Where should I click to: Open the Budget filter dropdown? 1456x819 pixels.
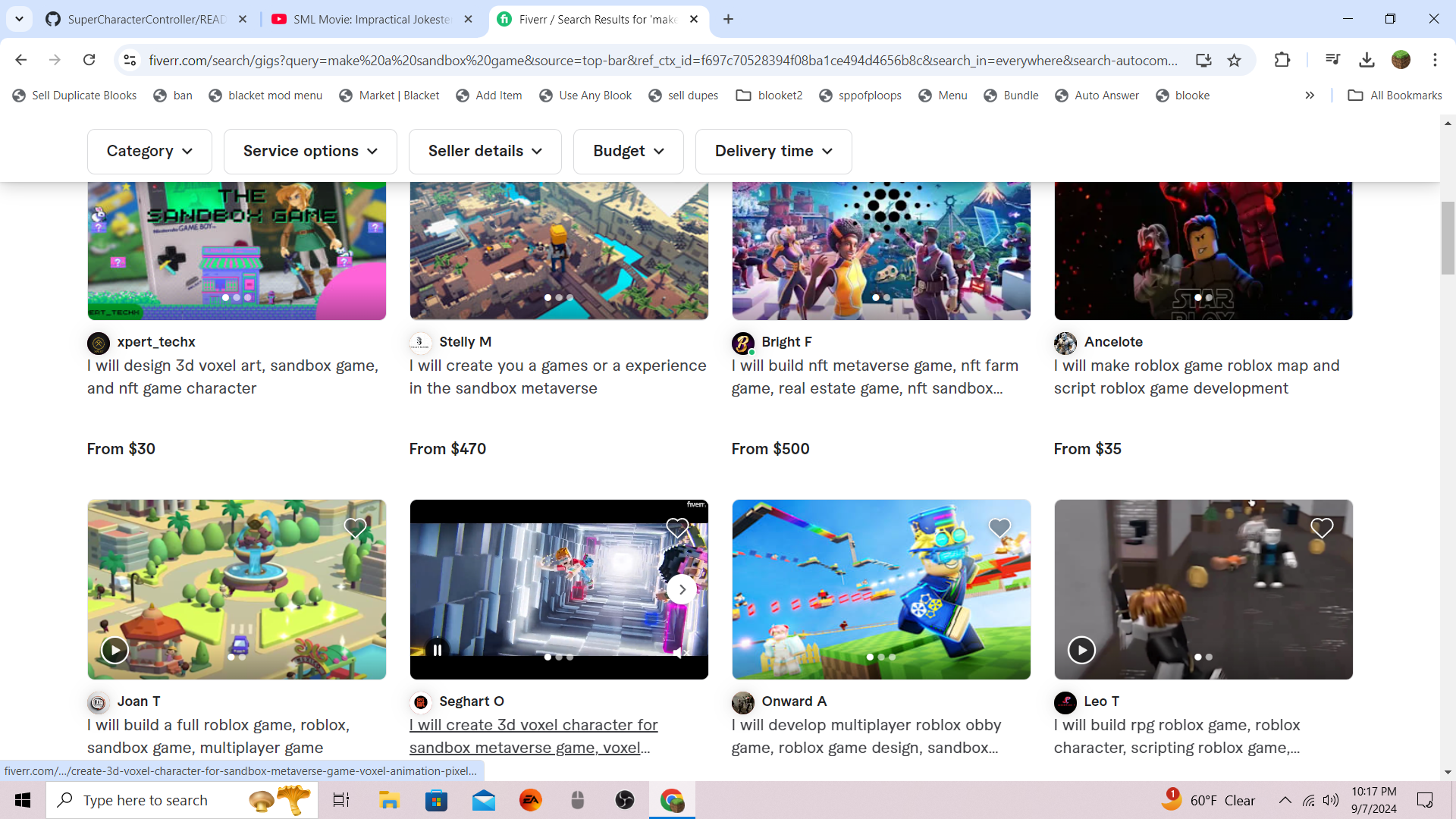[x=628, y=151]
